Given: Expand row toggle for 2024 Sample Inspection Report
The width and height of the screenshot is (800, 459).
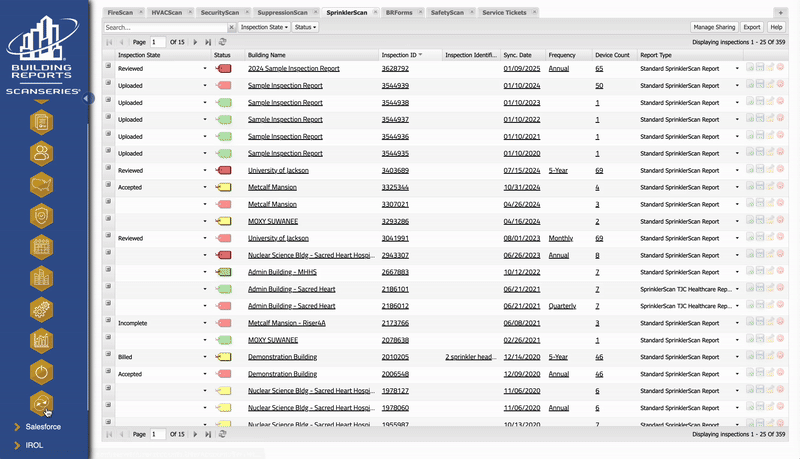Looking at the screenshot, I should [x=108, y=69].
